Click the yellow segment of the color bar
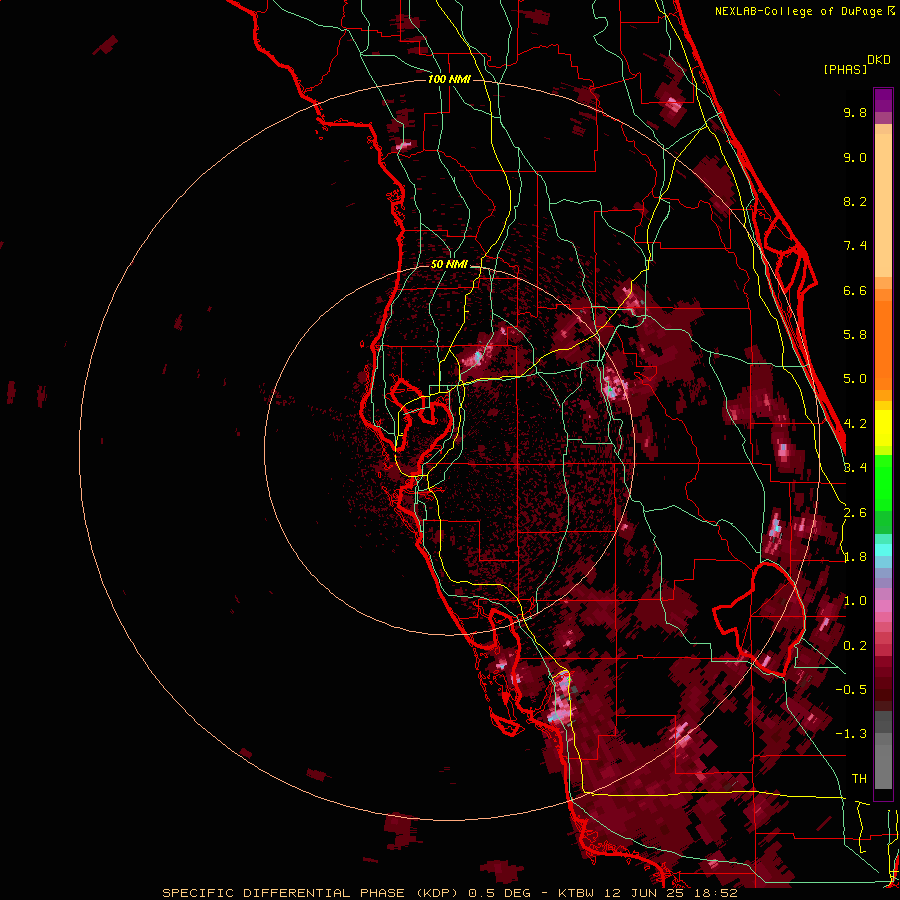The height and width of the screenshot is (900, 900). pyautogui.click(x=883, y=428)
